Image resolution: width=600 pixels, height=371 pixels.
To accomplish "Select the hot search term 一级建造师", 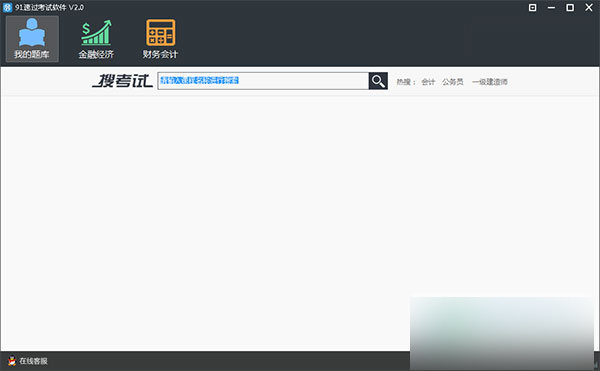I will coord(490,82).
